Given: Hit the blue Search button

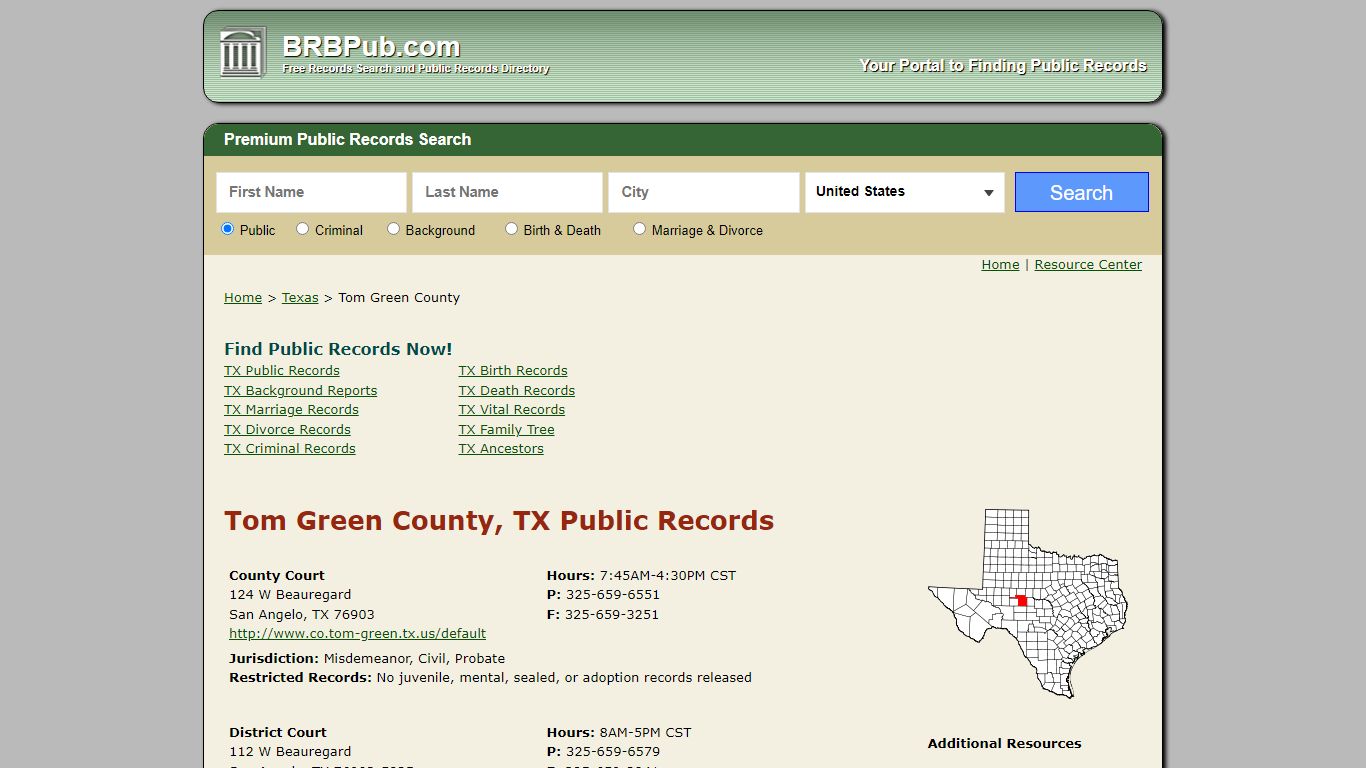Looking at the screenshot, I should tap(1081, 192).
